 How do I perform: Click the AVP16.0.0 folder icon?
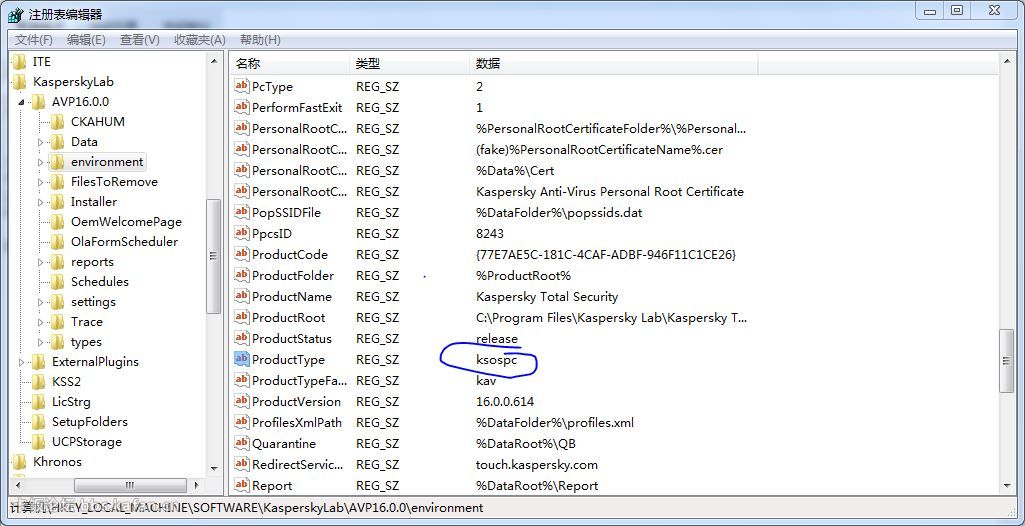tap(39, 102)
